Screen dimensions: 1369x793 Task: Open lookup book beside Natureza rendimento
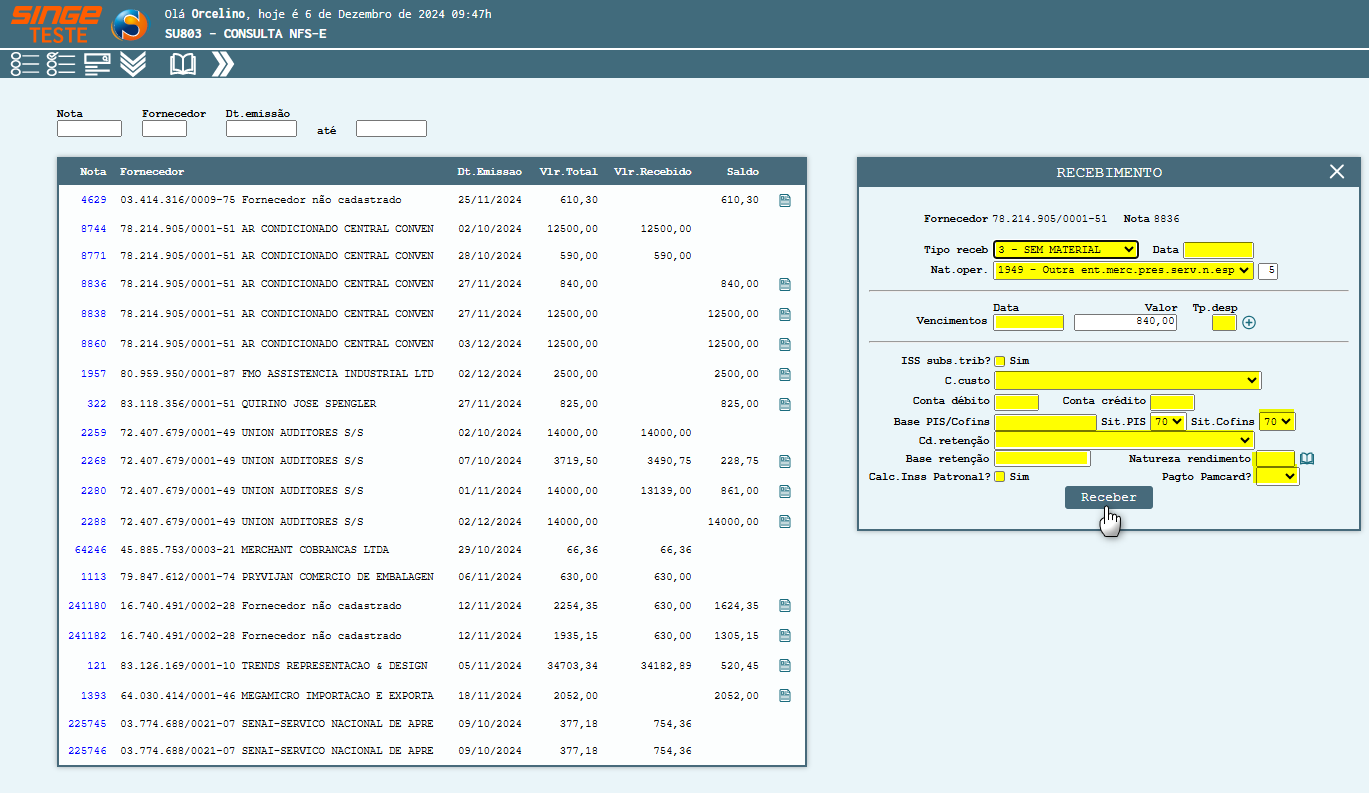(x=1306, y=459)
